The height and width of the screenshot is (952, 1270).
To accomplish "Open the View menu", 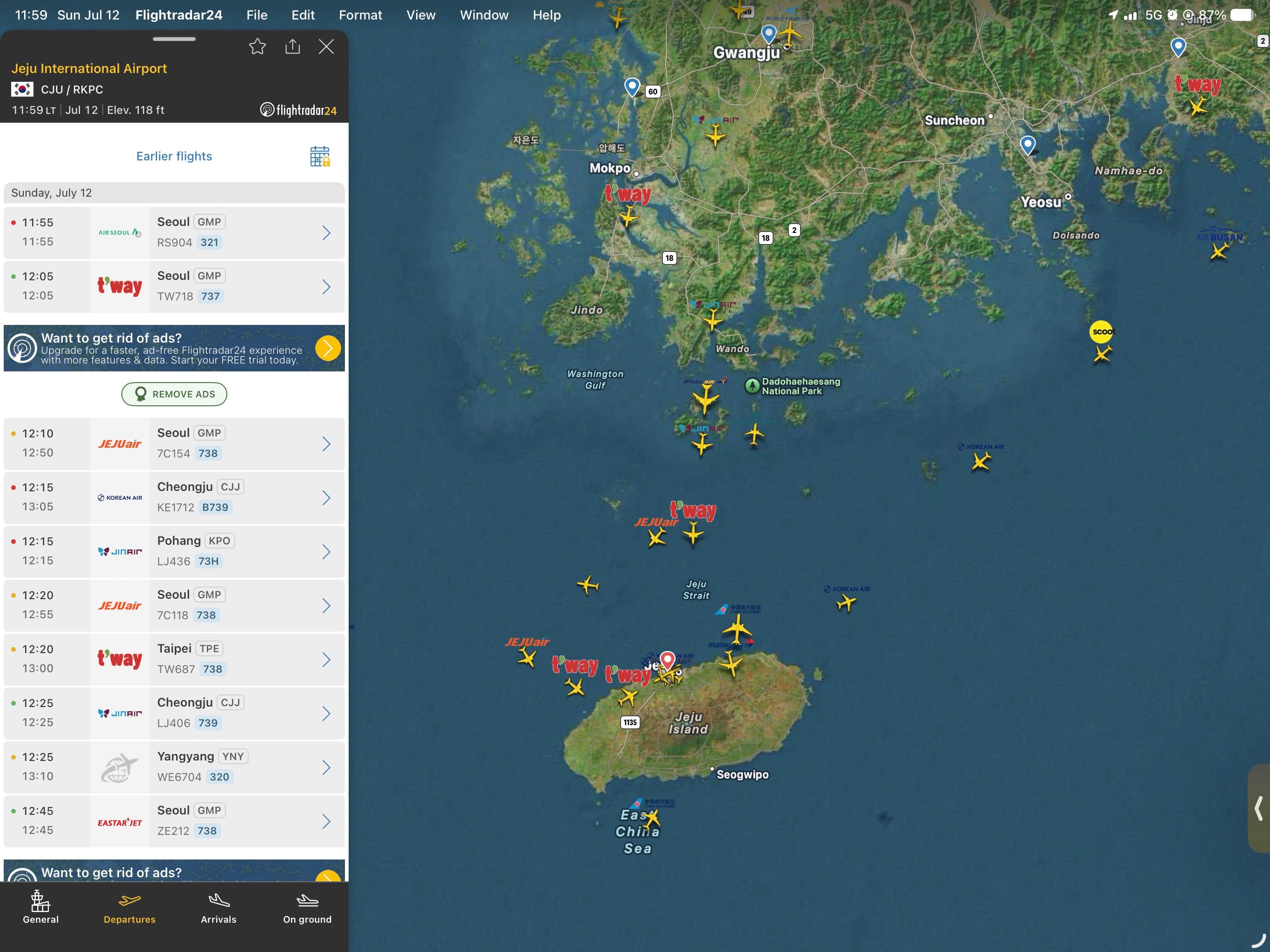I will click(x=421, y=15).
